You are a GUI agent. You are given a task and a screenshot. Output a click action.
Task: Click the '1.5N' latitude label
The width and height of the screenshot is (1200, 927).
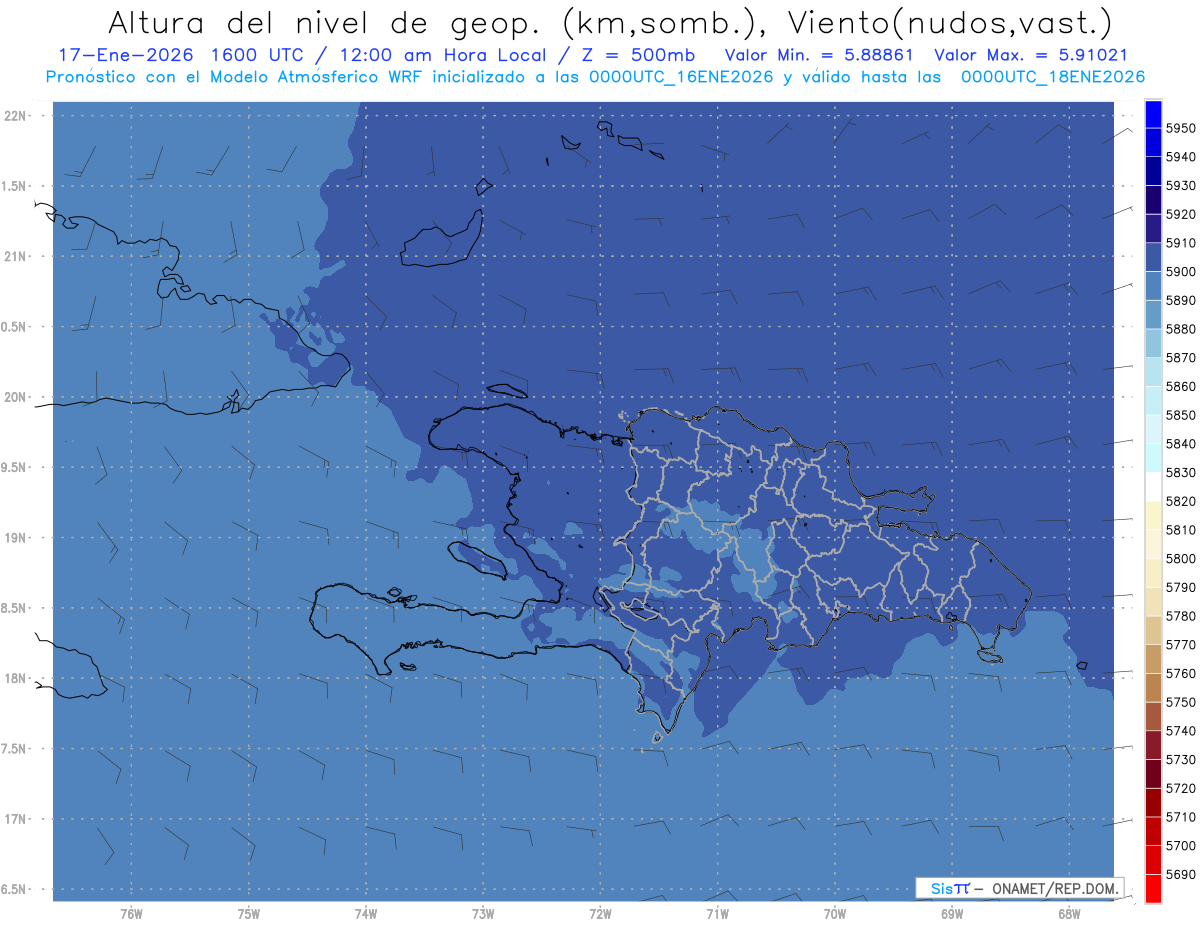(x=14, y=186)
